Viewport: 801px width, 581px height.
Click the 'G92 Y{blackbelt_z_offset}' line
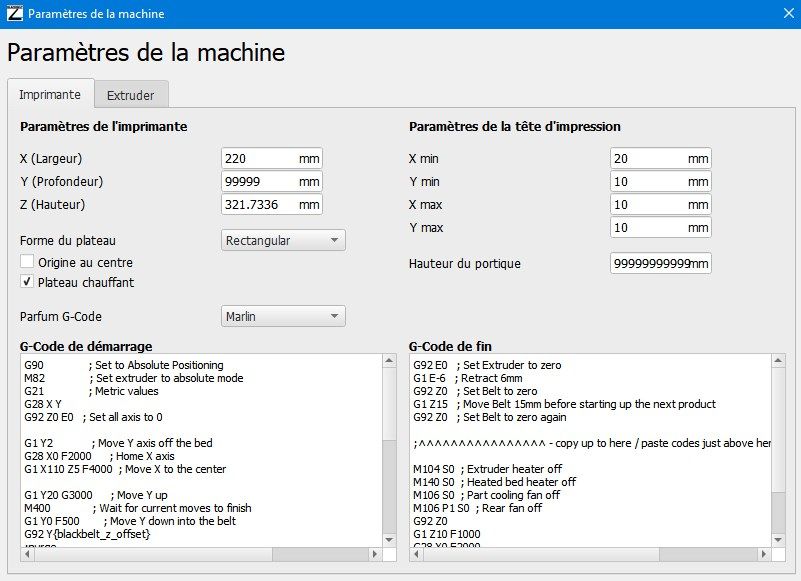point(87,534)
